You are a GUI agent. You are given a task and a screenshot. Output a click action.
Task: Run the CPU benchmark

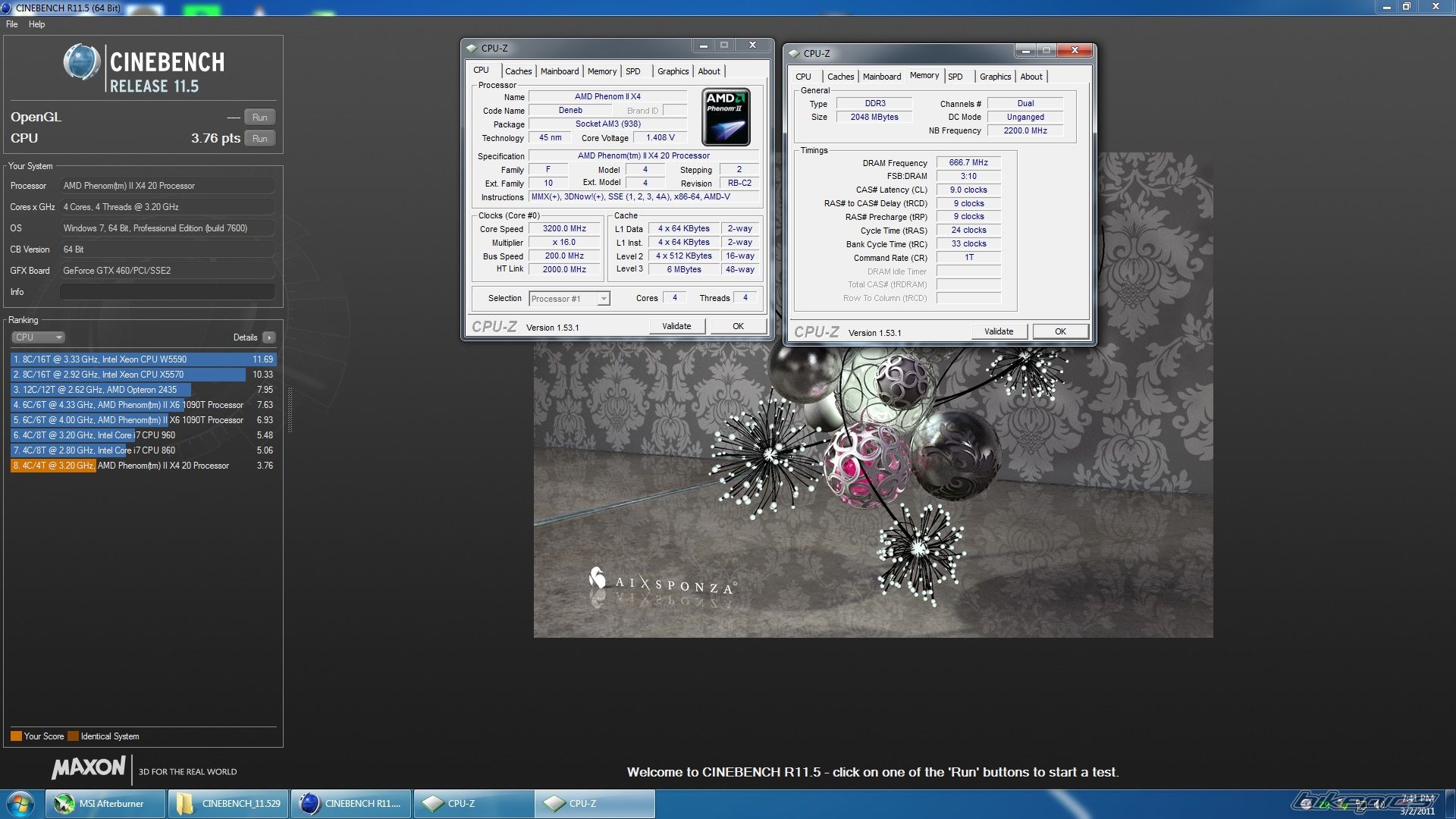click(x=259, y=139)
